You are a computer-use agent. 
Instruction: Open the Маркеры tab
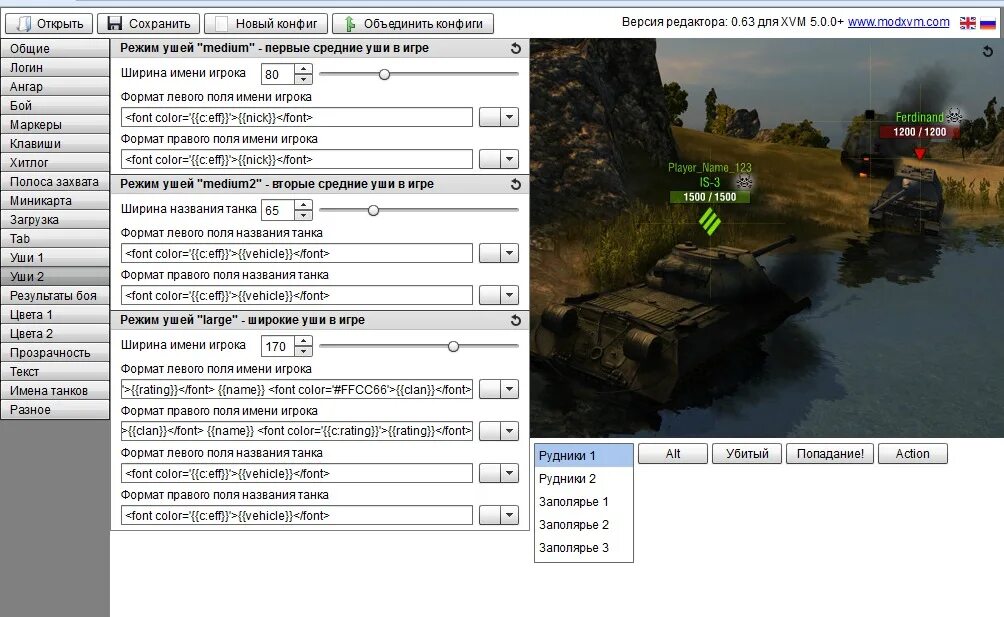pos(55,125)
